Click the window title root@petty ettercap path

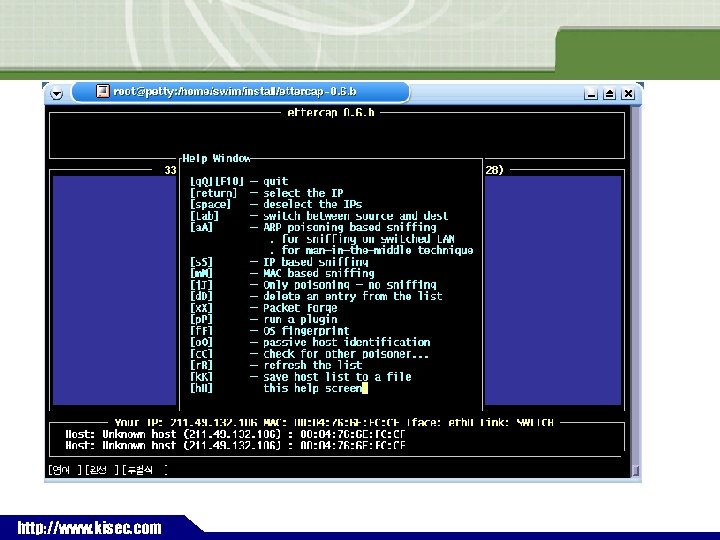[235, 91]
